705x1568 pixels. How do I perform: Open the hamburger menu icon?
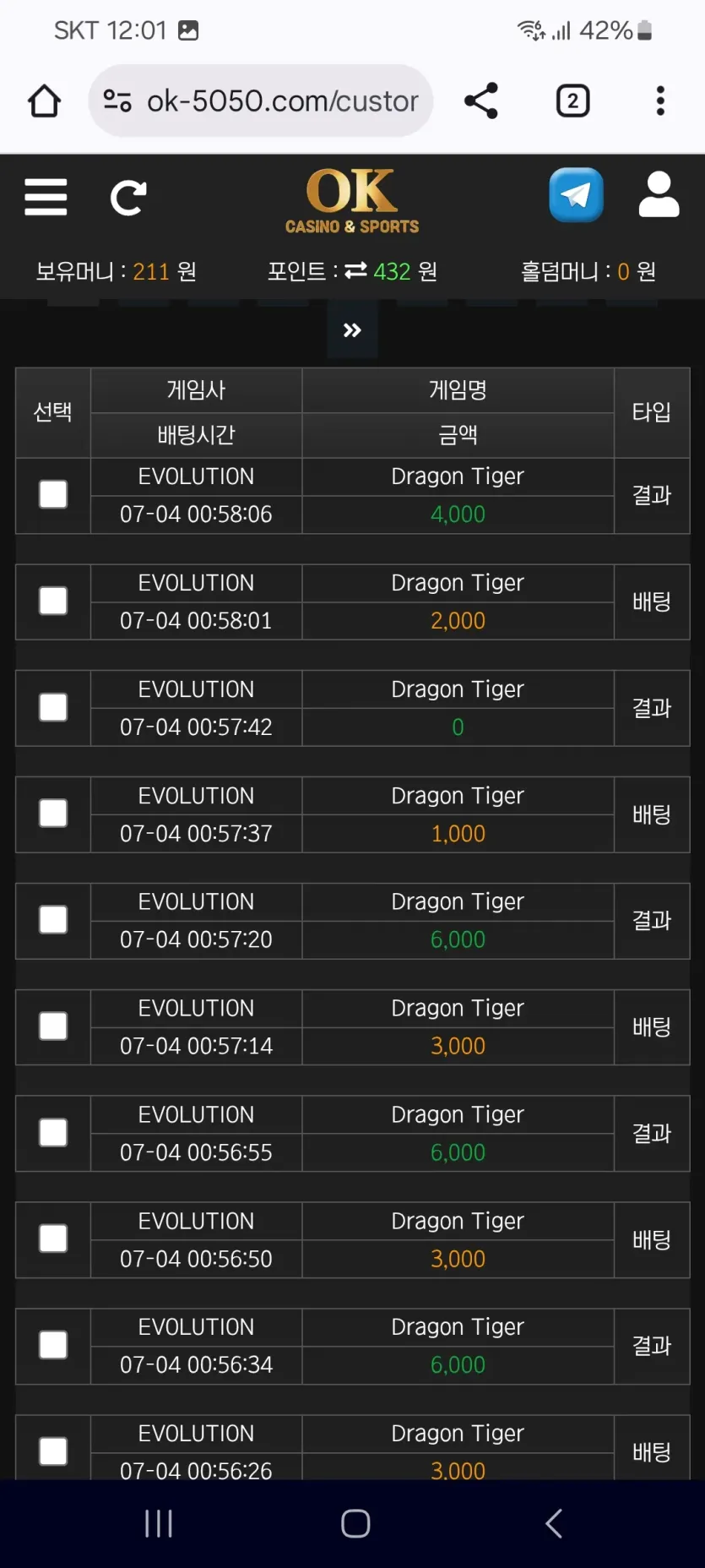(x=46, y=197)
